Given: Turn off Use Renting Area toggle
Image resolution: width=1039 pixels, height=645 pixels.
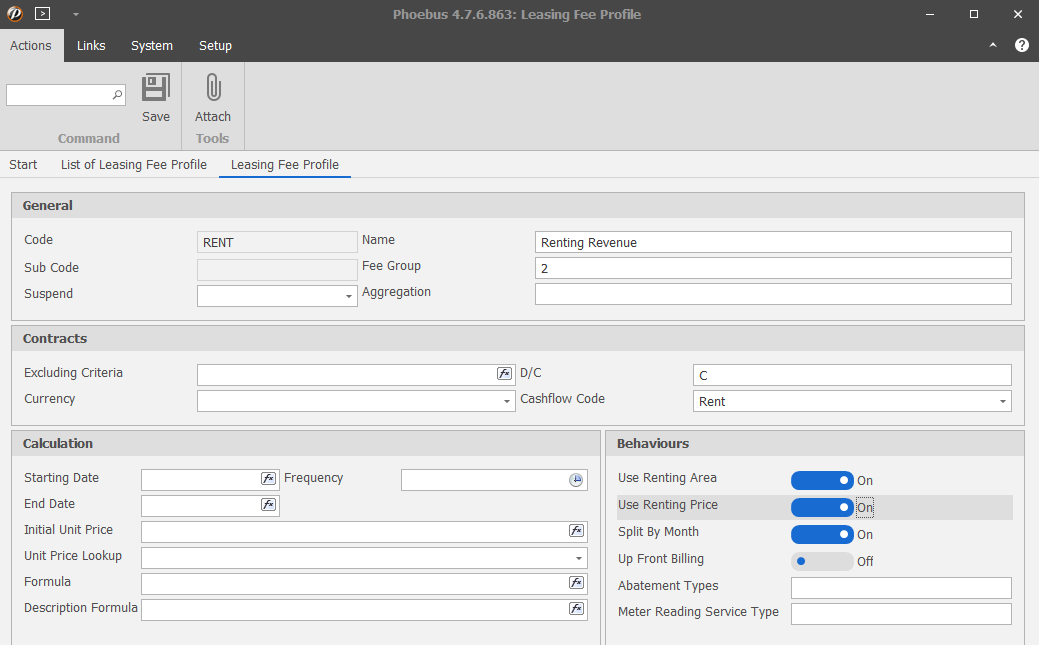Looking at the screenshot, I should 822,481.
